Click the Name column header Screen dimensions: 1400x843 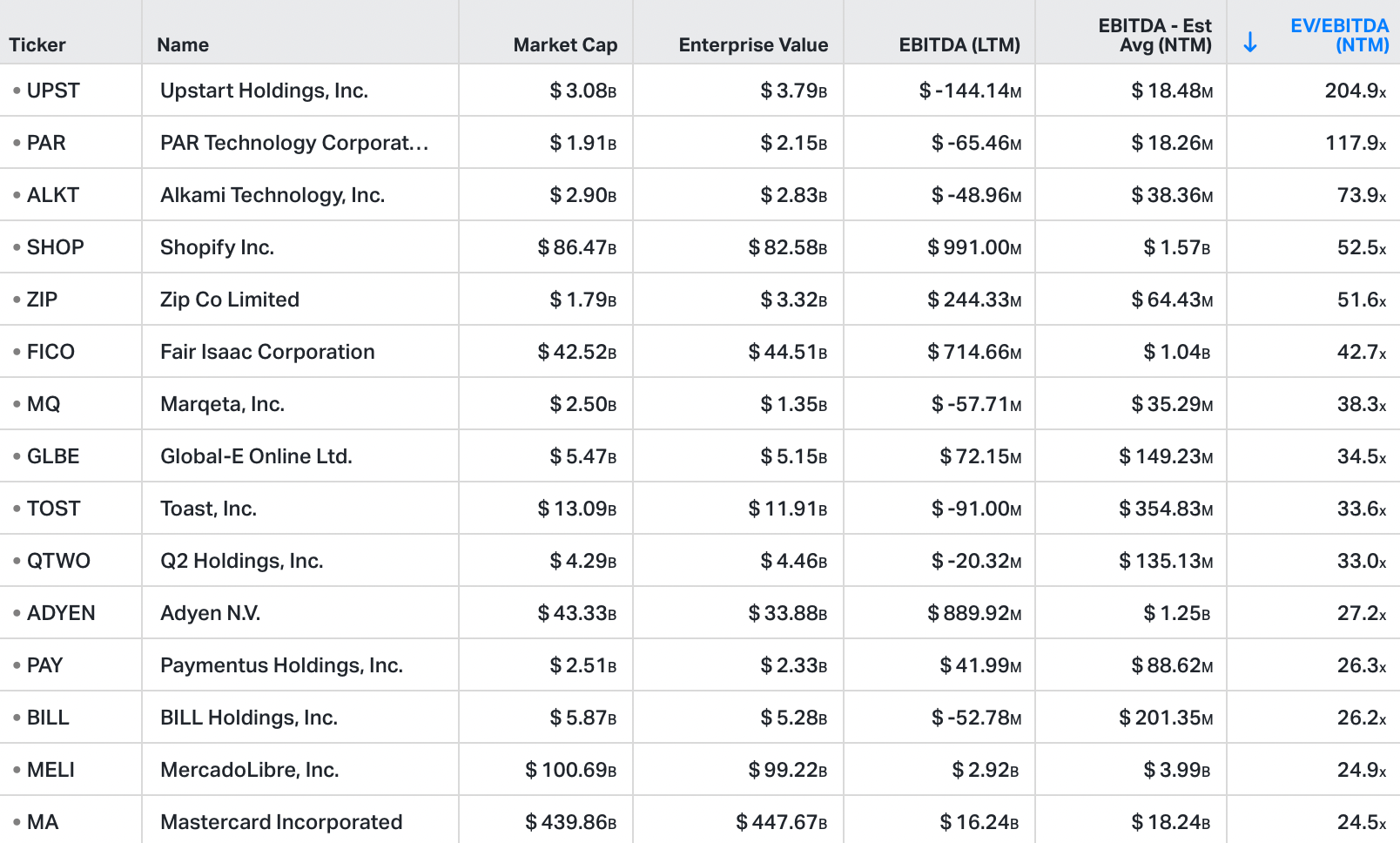click(x=183, y=44)
